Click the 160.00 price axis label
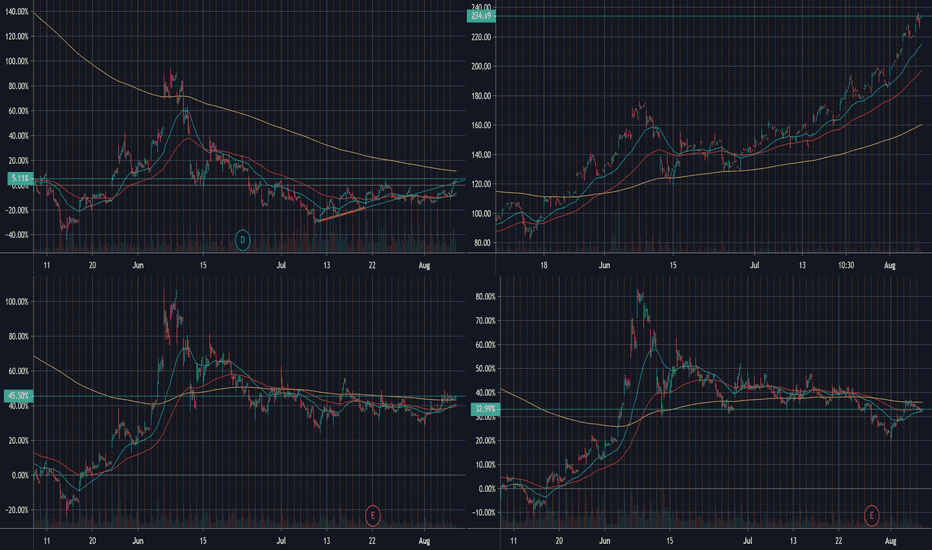This screenshot has height=550, width=932. (x=480, y=125)
